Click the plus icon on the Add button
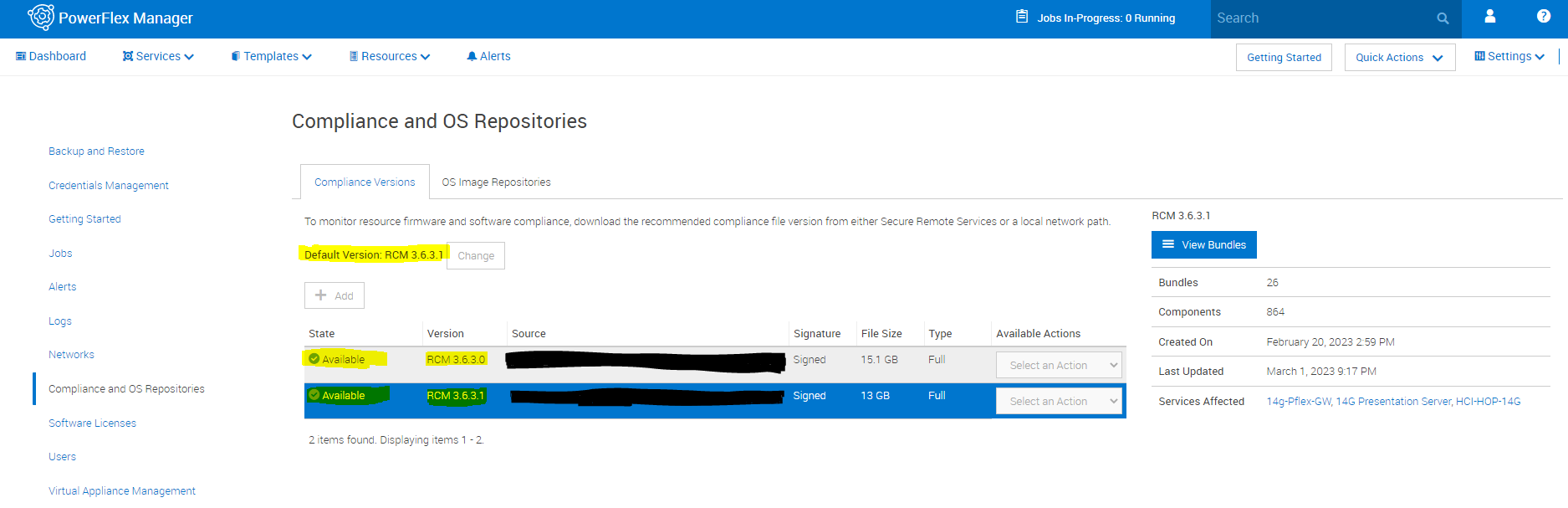The height and width of the screenshot is (508, 1568). click(320, 295)
